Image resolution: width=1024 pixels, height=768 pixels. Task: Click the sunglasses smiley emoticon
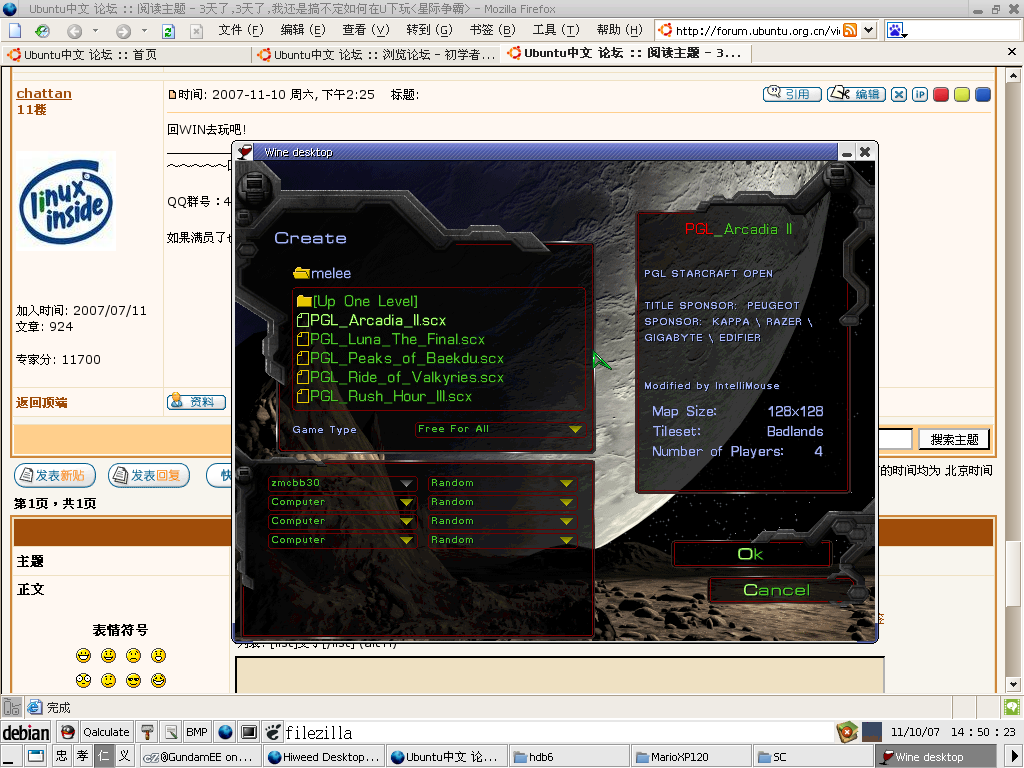coord(133,680)
